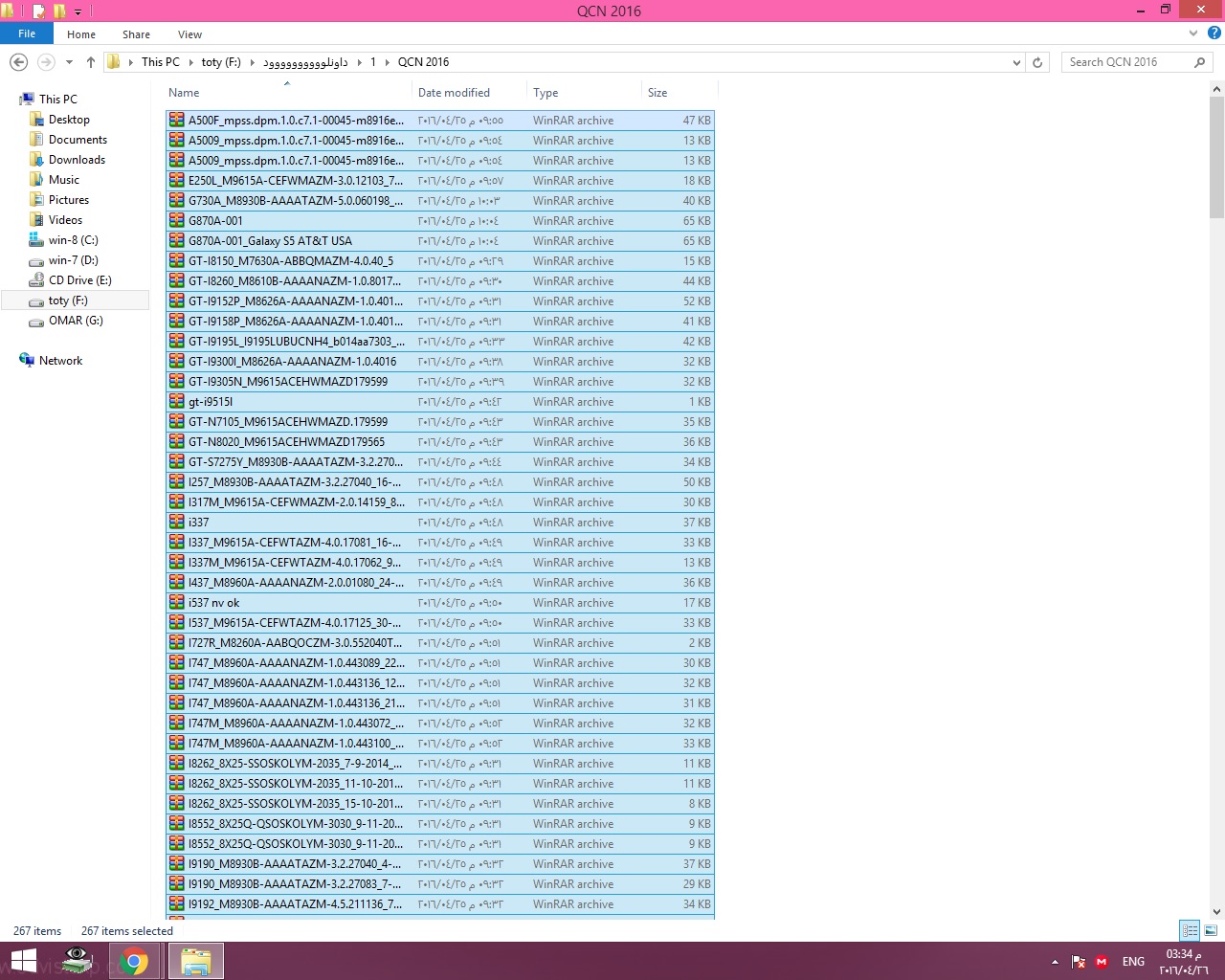Viewport: 1225px width, 980px height.
Task: Click the vertical scrollbar thumb
Action: pos(1216,157)
